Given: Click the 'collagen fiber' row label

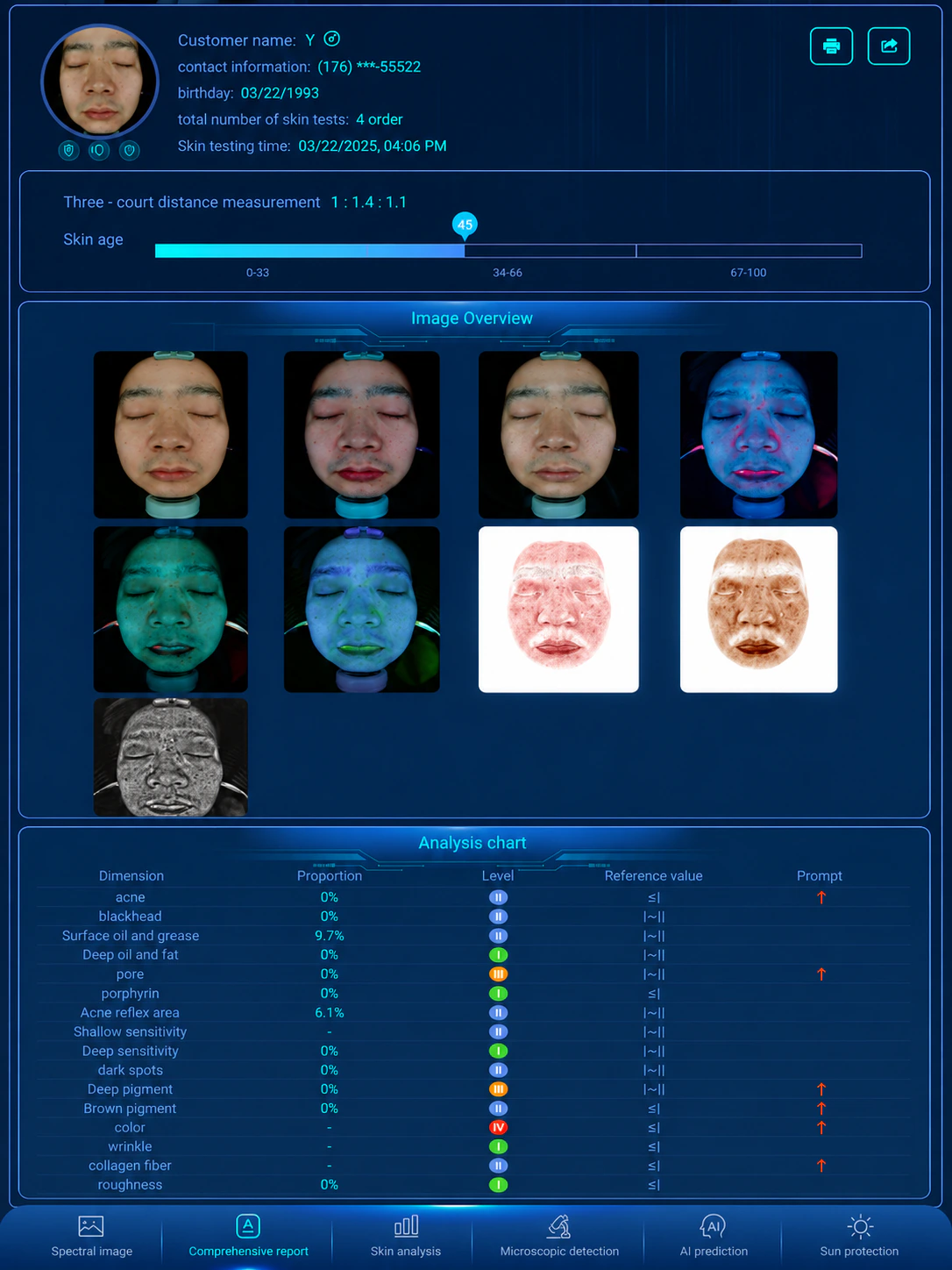Looking at the screenshot, I should (130, 1166).
